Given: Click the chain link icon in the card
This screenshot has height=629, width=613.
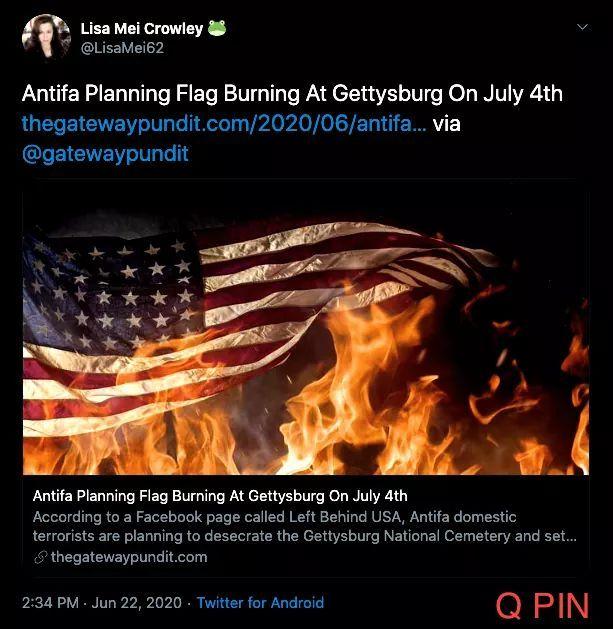Looking at the screenshot, I should 40,557.
